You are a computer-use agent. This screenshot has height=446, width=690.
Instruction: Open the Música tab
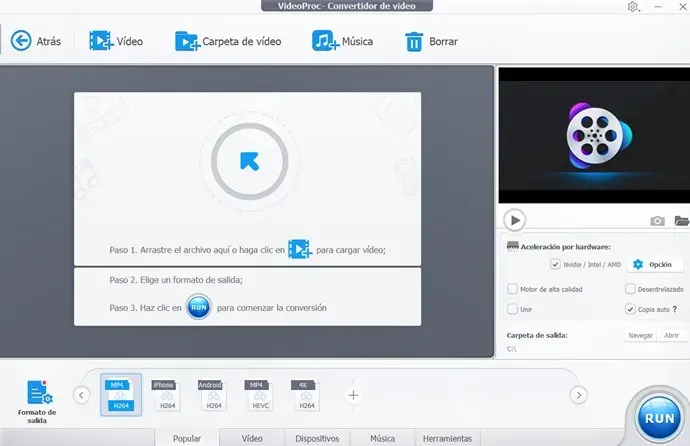point(382,438)
